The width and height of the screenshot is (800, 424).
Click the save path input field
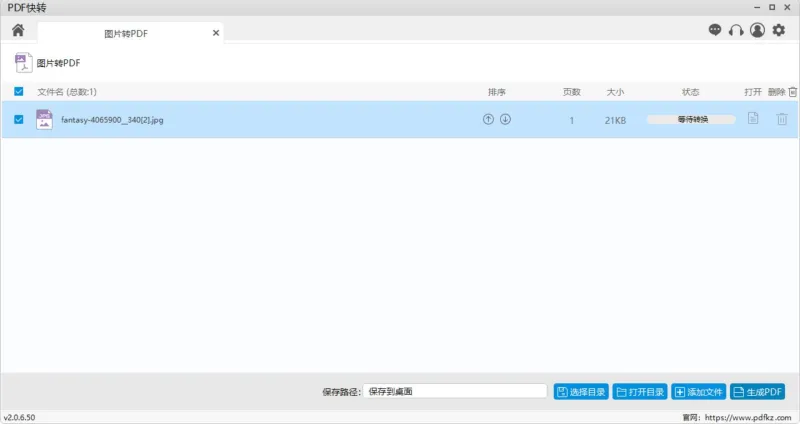[455, 391]
